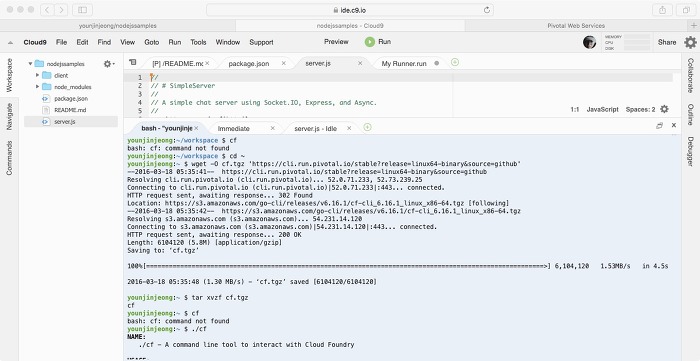Open package.json in file tree

click(71, 99)
